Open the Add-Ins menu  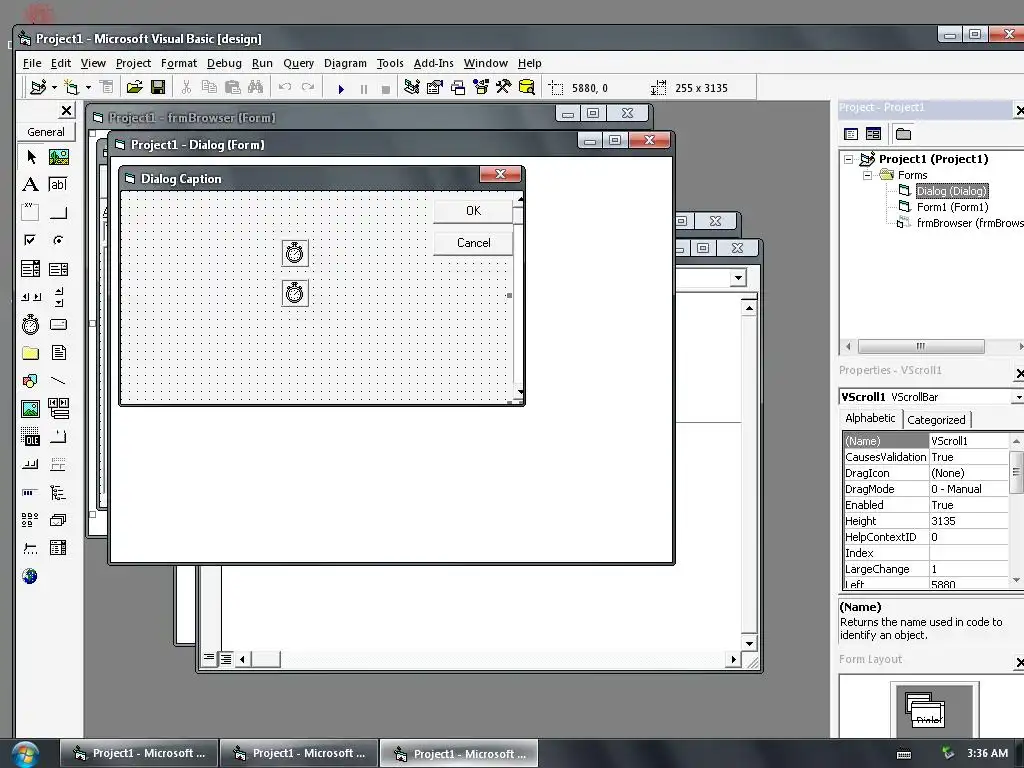pyautogui.click(x=434, y=63)
